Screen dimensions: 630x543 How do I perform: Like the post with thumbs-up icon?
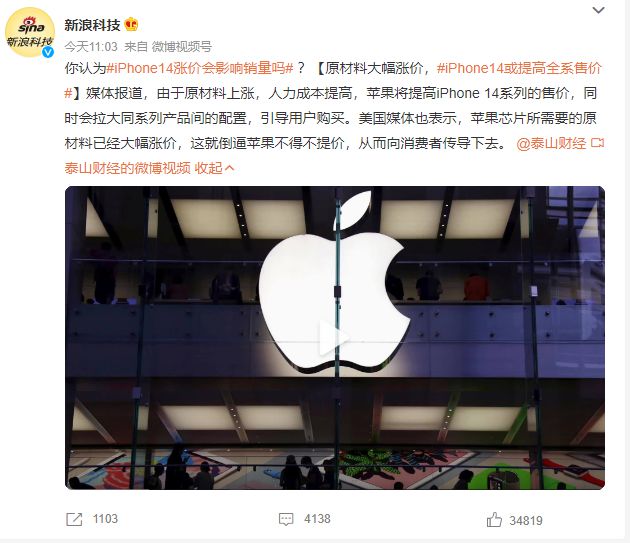point(494,520)
